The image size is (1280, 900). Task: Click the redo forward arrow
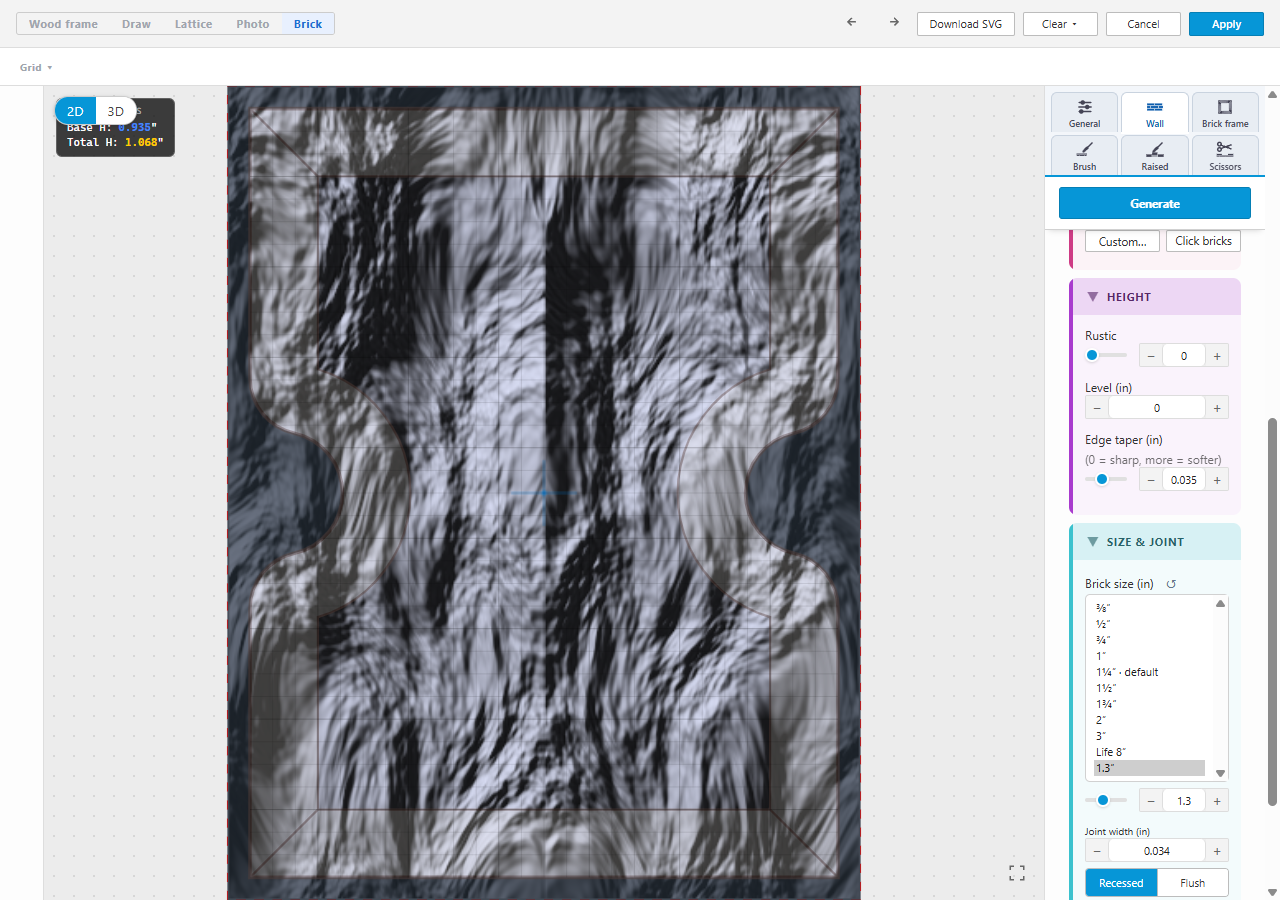[894, 23]
